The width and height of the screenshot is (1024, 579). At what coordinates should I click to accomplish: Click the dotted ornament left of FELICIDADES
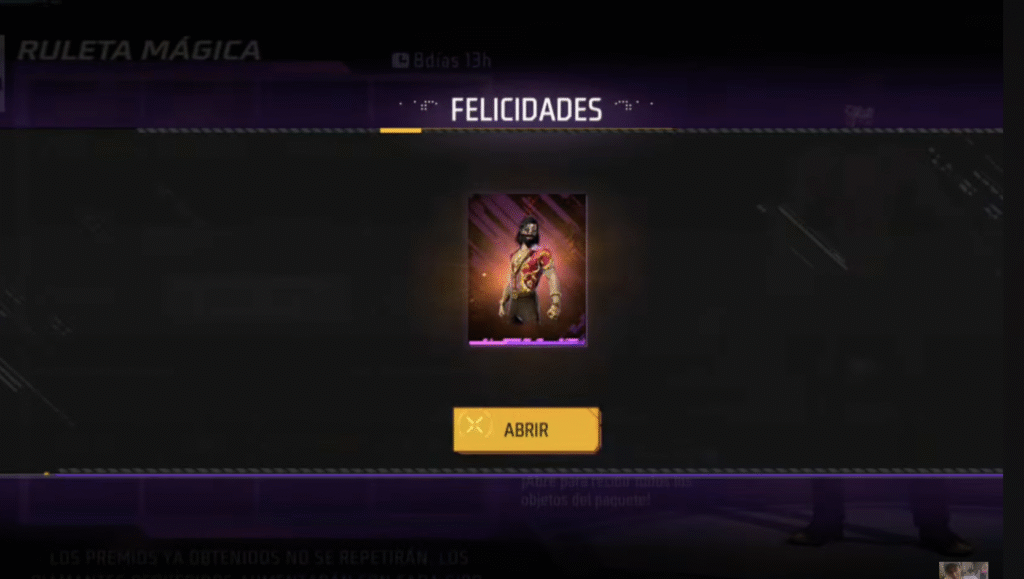[x=420, y=105]
